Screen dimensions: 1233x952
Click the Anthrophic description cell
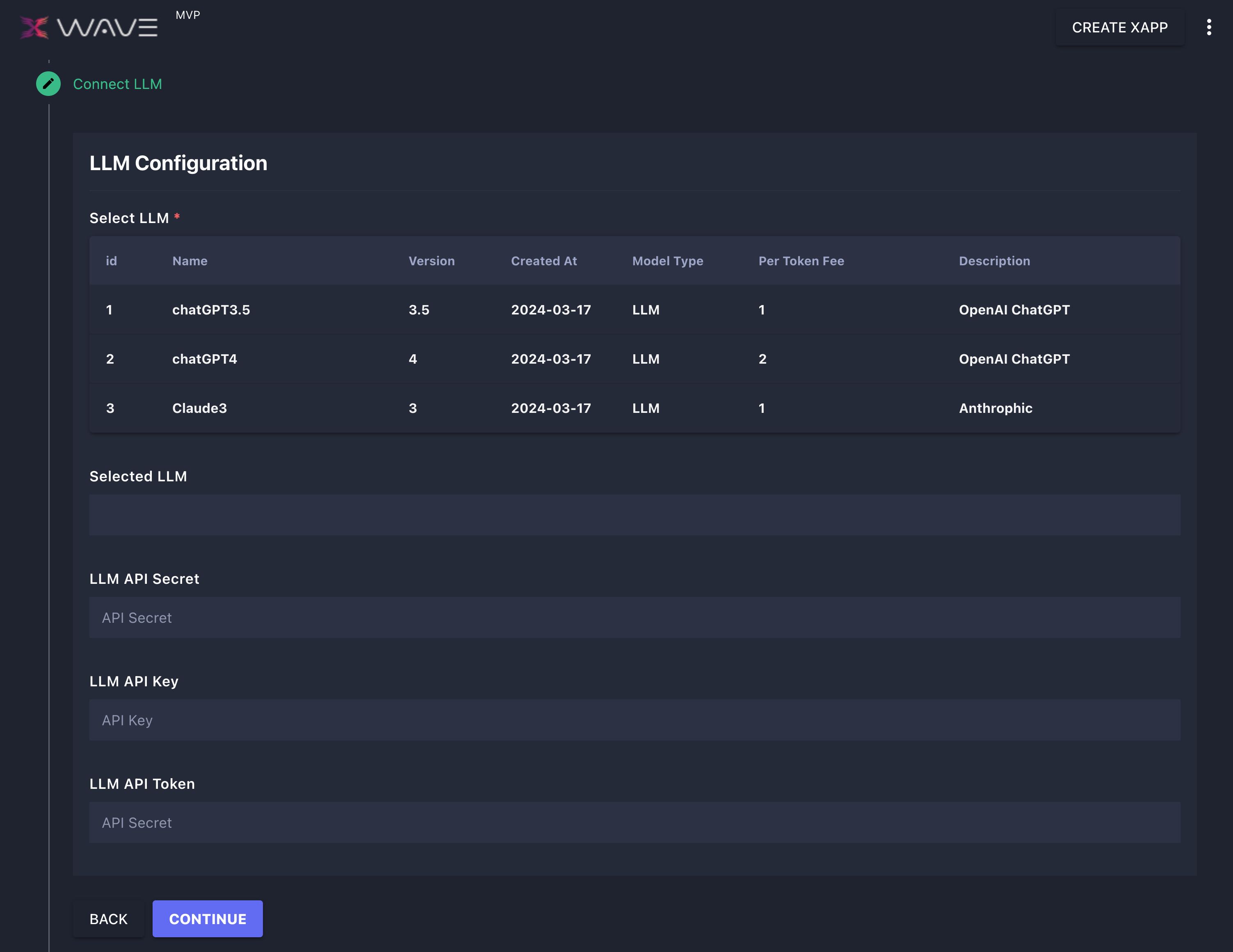[996, 408]
